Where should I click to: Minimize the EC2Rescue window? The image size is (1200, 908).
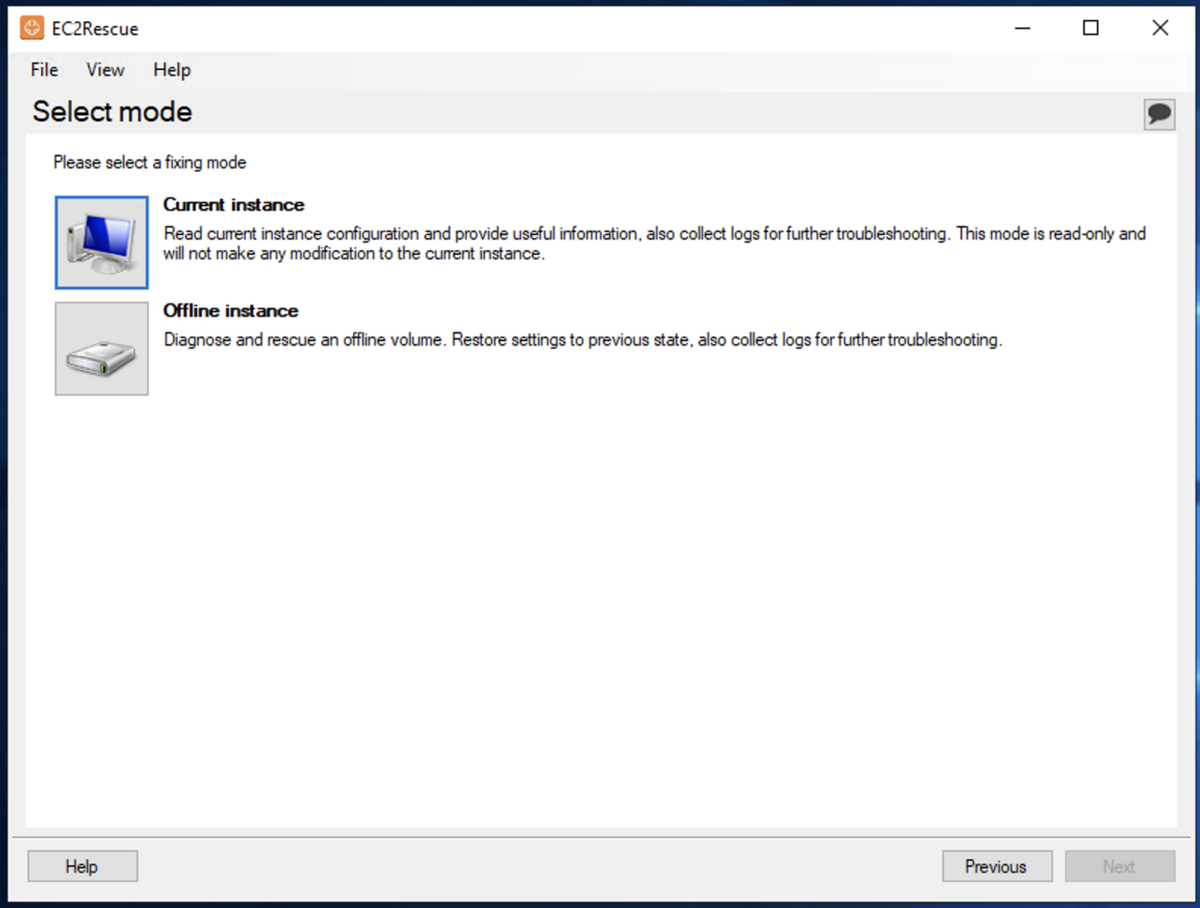[x=1023, y=28]
